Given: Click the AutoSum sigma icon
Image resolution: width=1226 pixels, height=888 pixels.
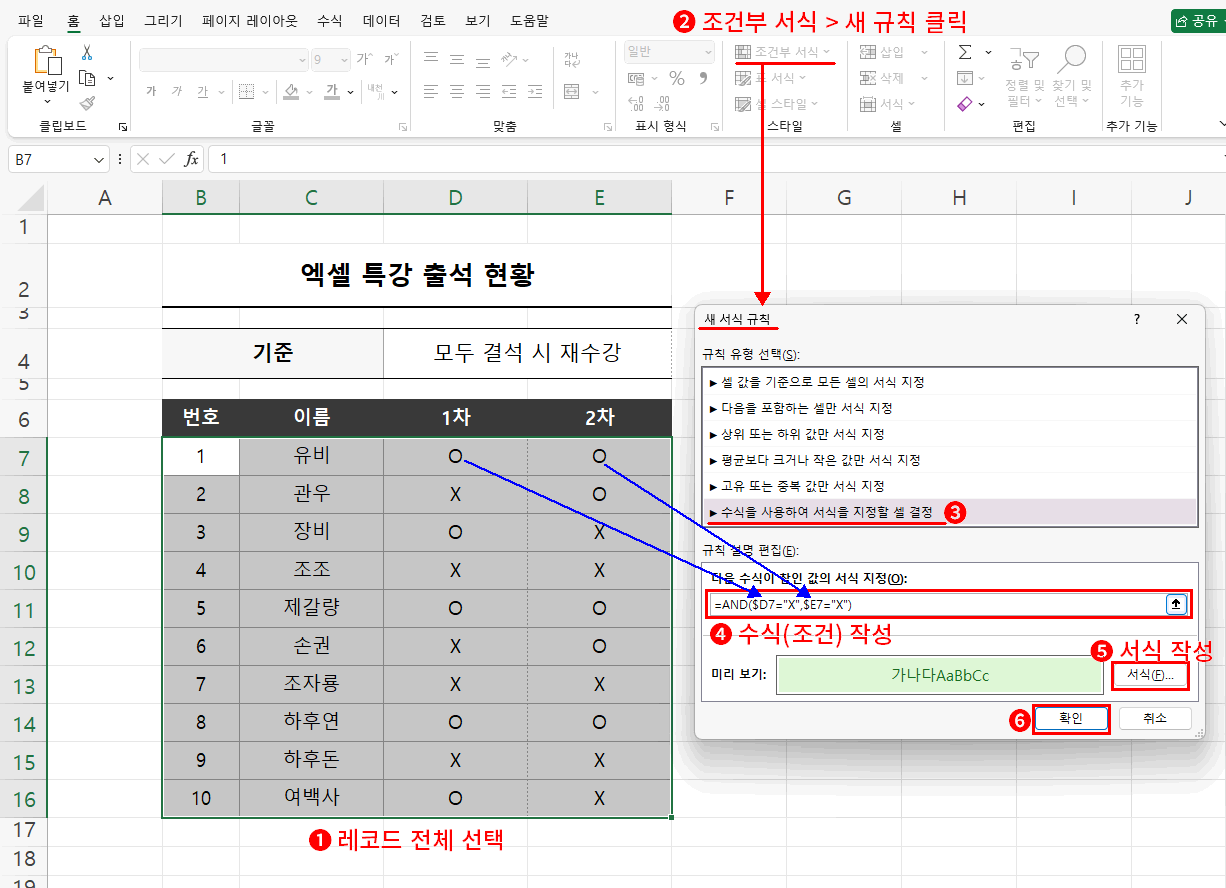Looking at the screenshot, I should tap(965, 52).
